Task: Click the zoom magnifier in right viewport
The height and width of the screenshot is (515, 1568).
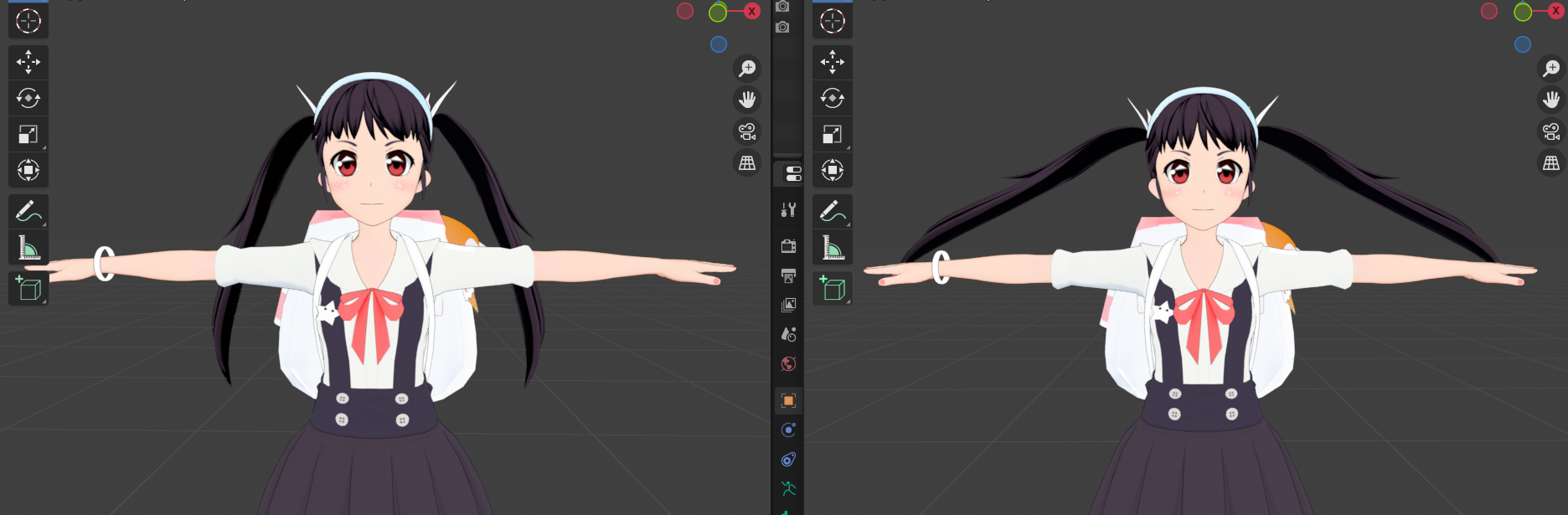Action: (1551, 68)
